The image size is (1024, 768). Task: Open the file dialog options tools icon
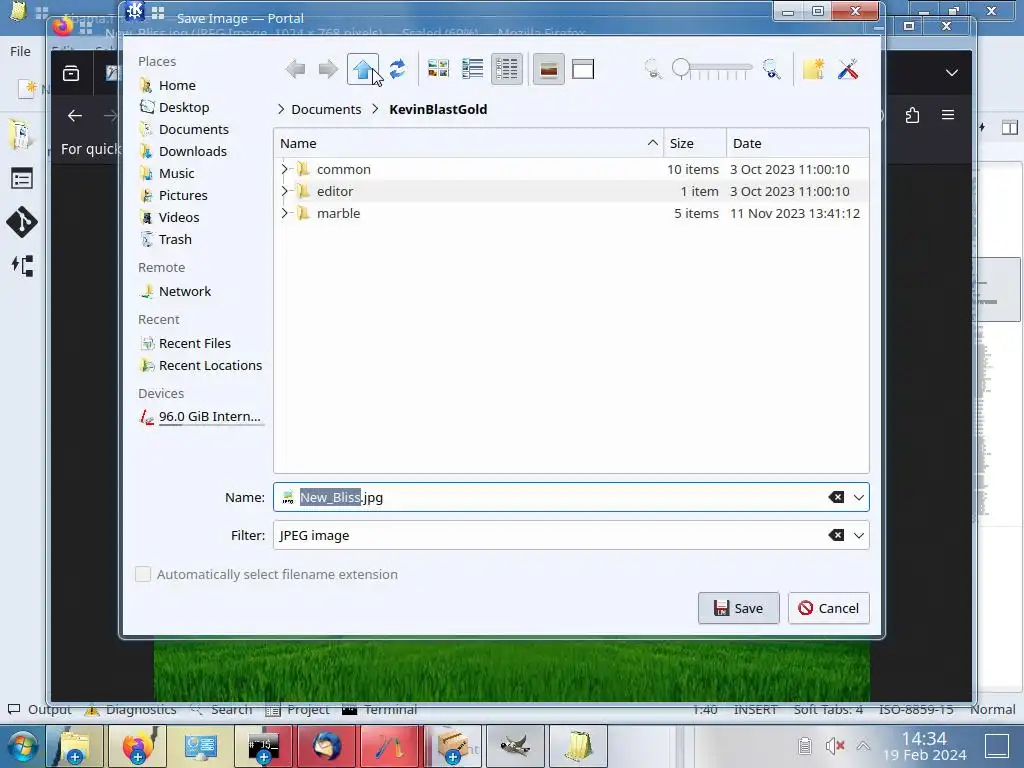tap(848, 69)
